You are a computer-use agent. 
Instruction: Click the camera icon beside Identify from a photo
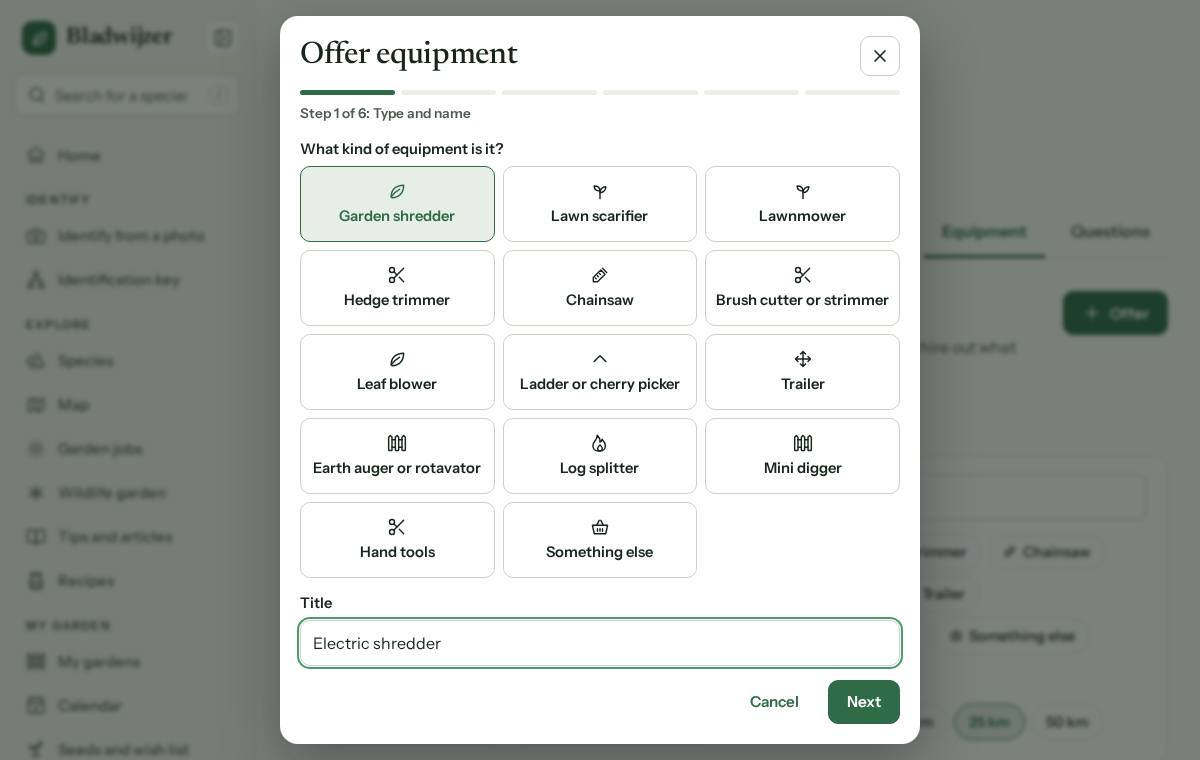(x=36, y=236)
